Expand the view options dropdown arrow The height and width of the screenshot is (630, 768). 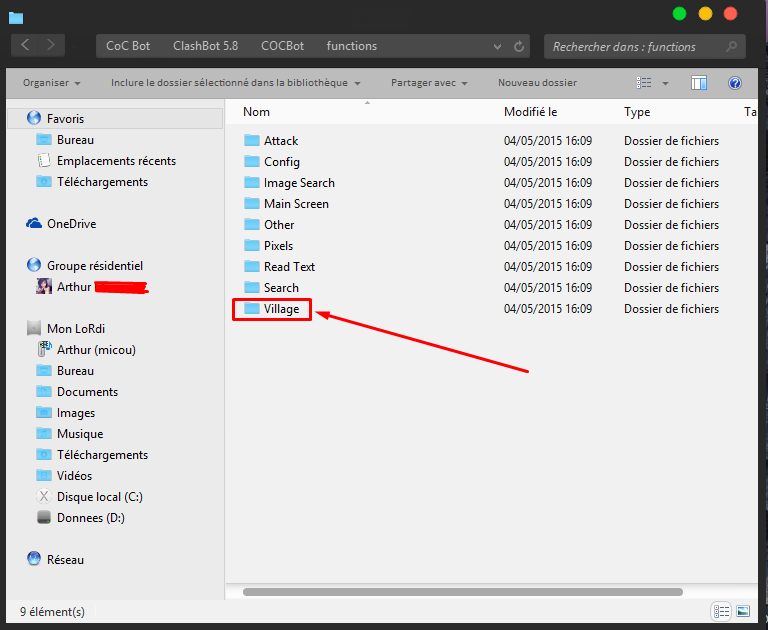(665, 83)
